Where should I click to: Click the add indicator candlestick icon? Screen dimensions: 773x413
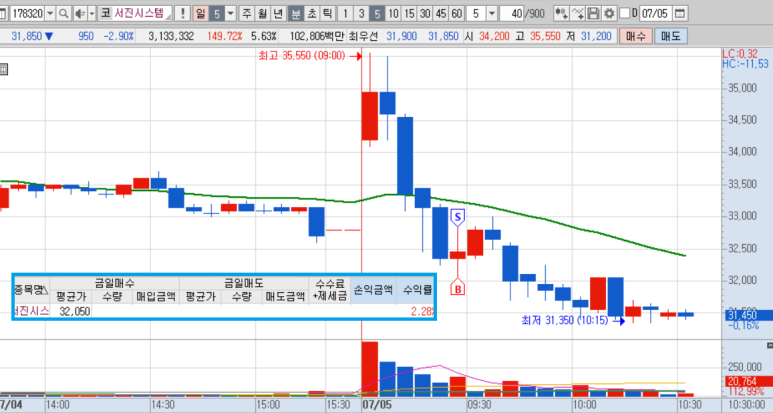click(x=562, y=13)
